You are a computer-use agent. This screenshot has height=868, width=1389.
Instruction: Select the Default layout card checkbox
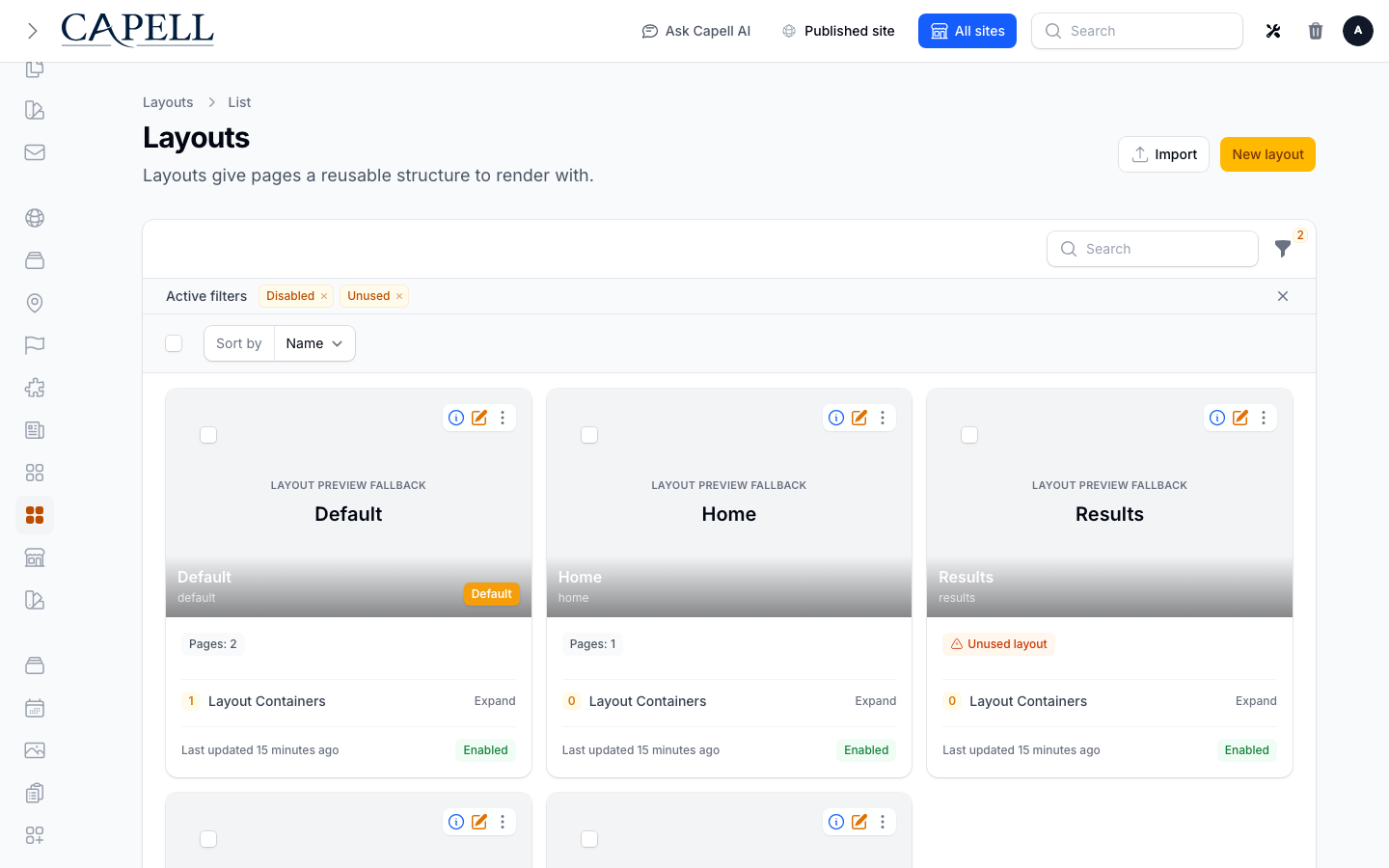[x=208, y=435]
